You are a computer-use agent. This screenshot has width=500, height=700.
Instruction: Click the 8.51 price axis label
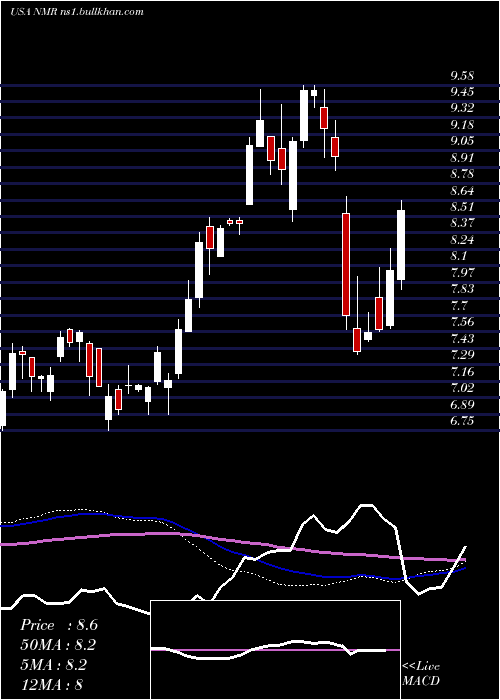point(462,207)
